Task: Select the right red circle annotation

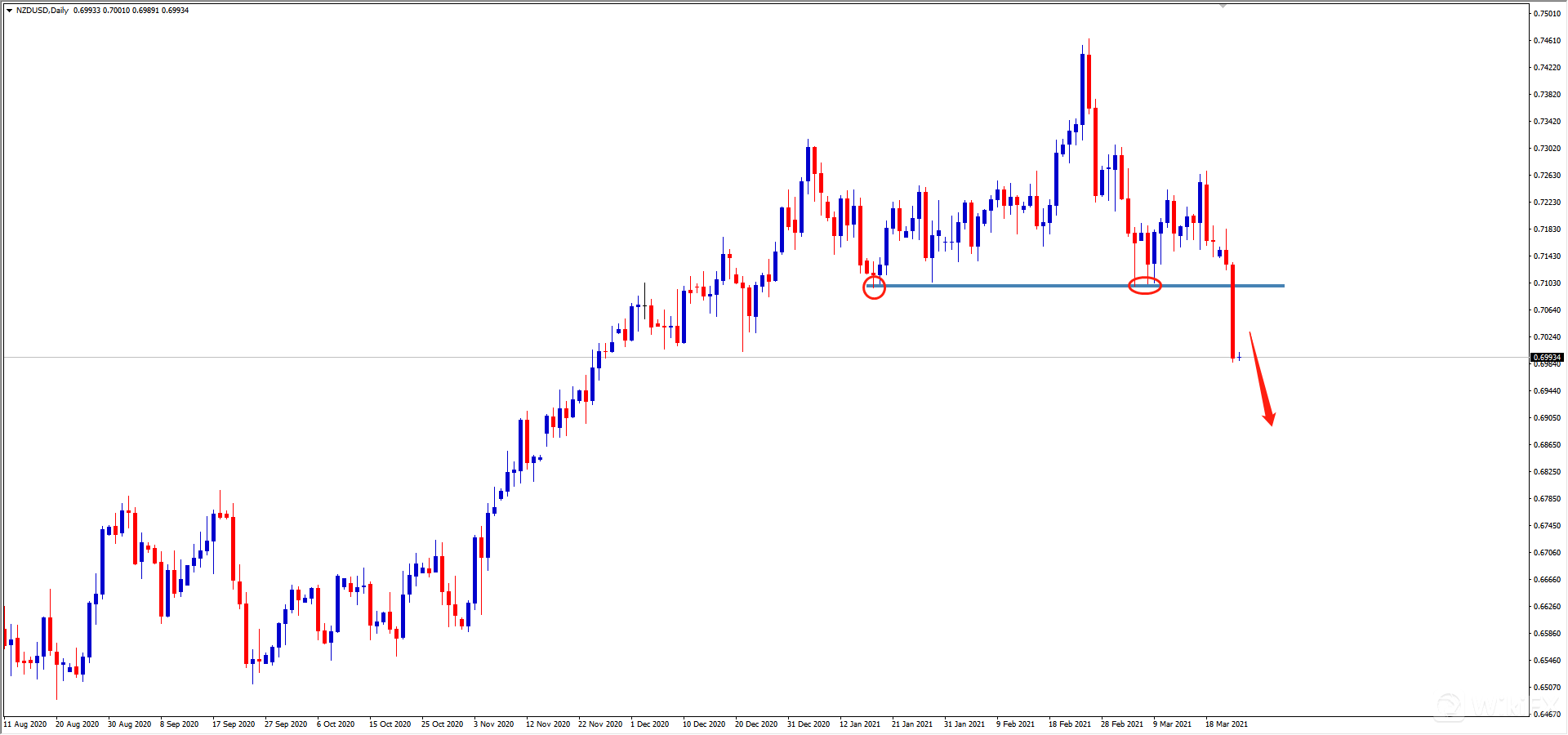Action: (1145, 286)
